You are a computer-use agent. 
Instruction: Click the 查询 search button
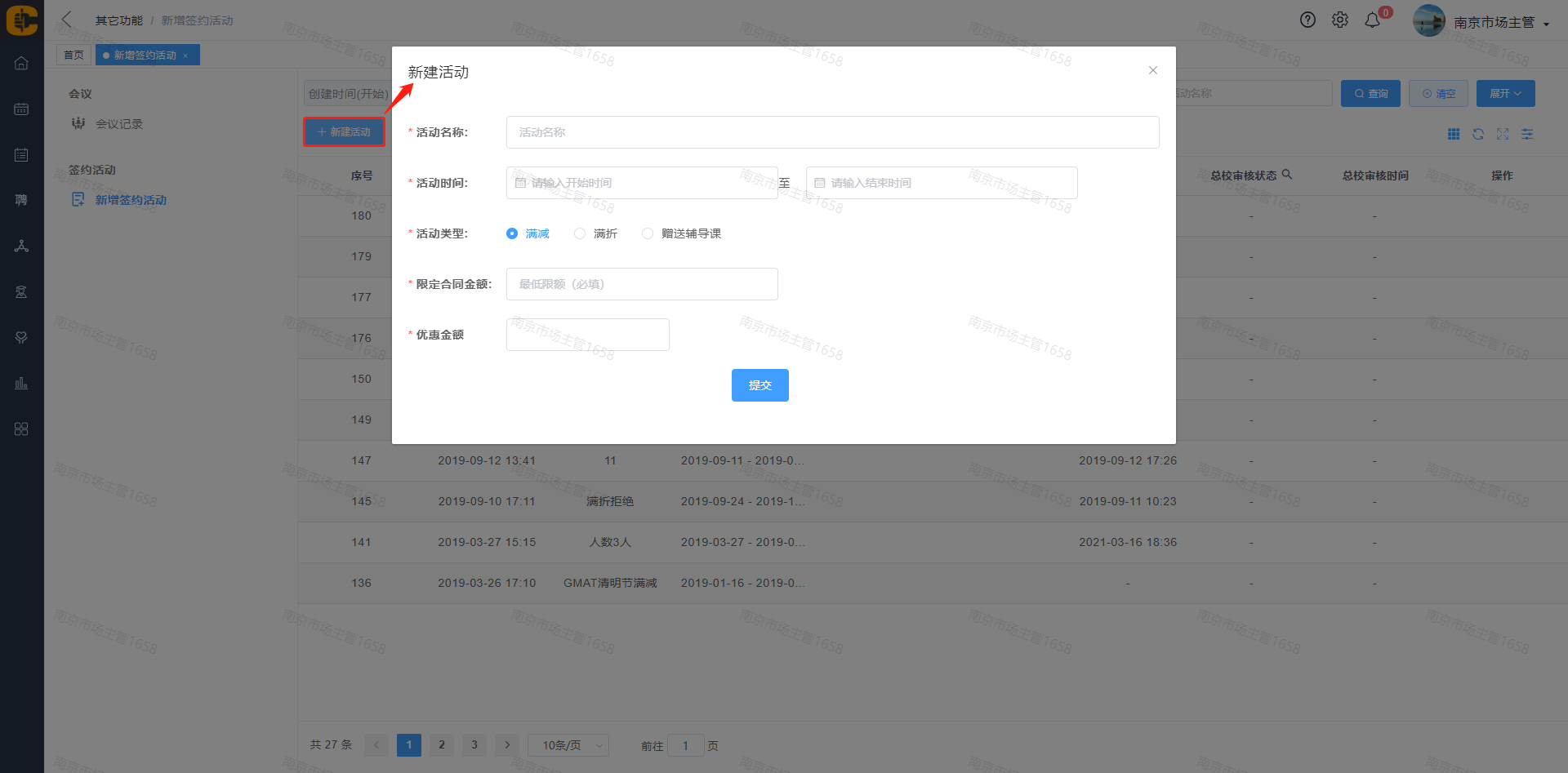coord(1370,94)
